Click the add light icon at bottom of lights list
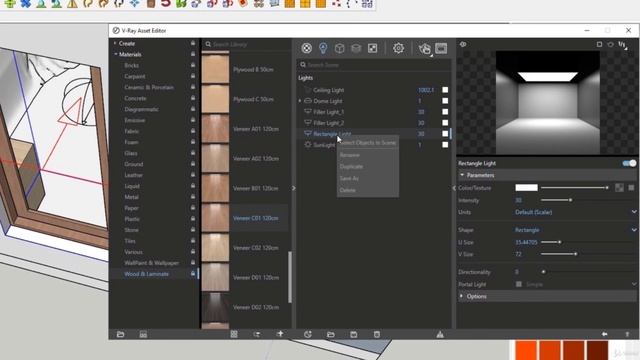Image resolution: width=640 pixels, height=360 pixels. 308,334
